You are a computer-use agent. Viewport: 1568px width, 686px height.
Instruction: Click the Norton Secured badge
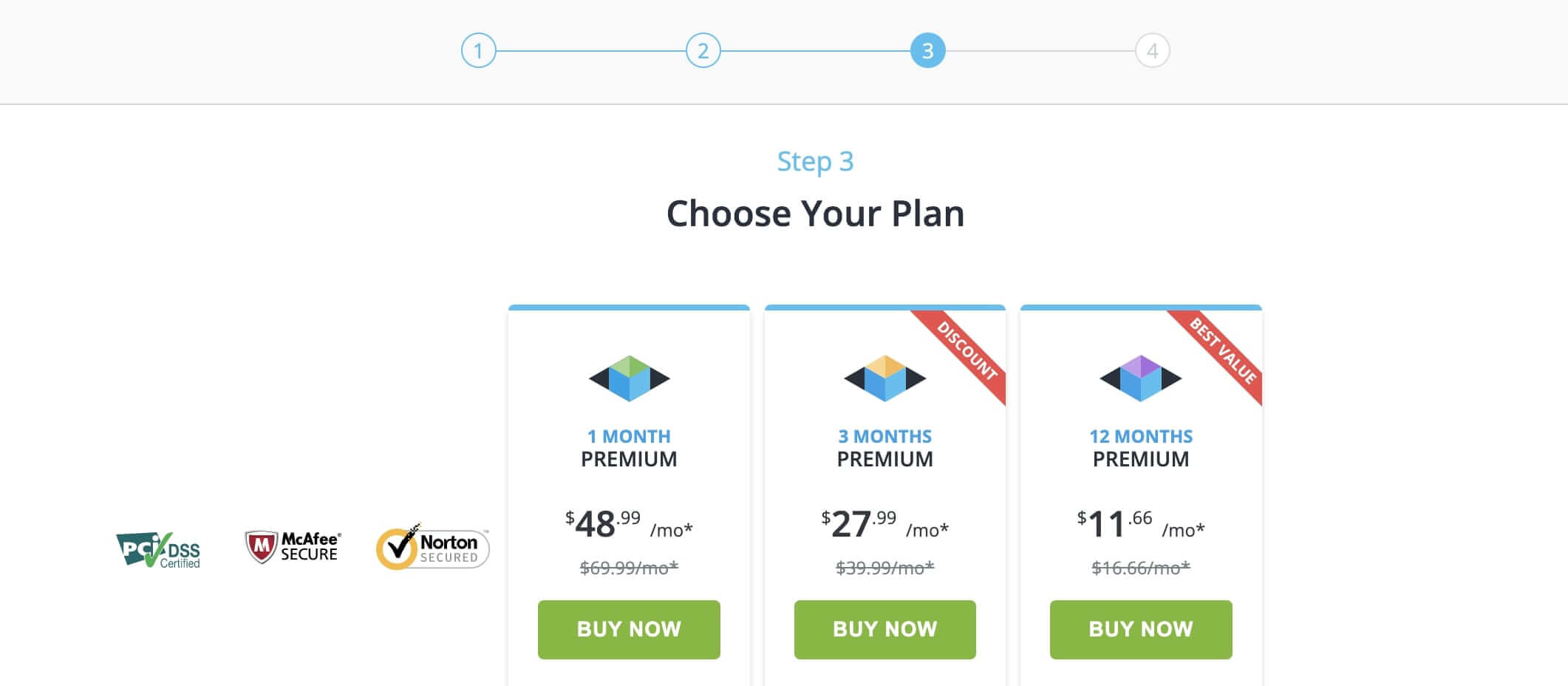coord(432,548)
